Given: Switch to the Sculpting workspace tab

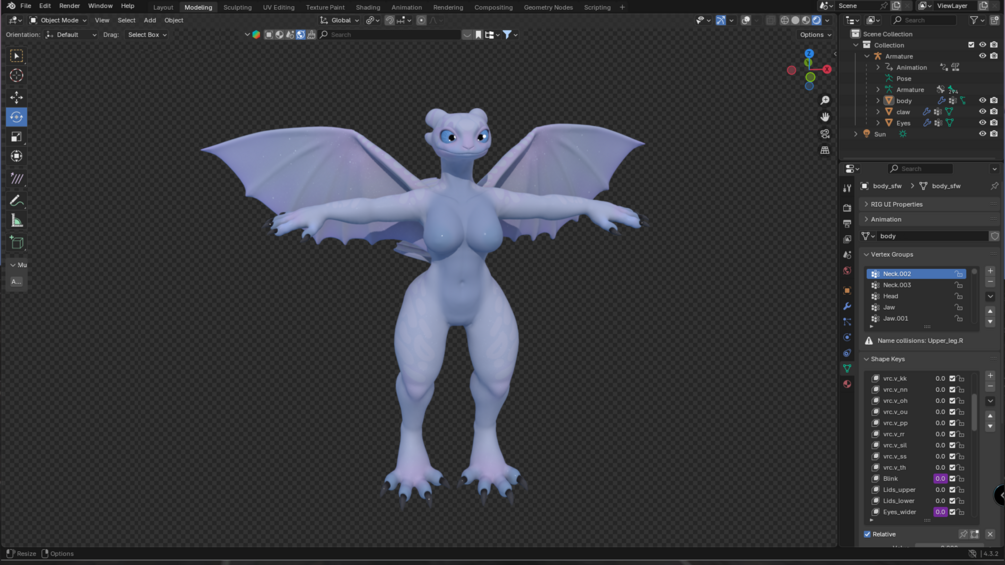Looking at the screenshot, I should pyautogui.click(x=237, y=7).
